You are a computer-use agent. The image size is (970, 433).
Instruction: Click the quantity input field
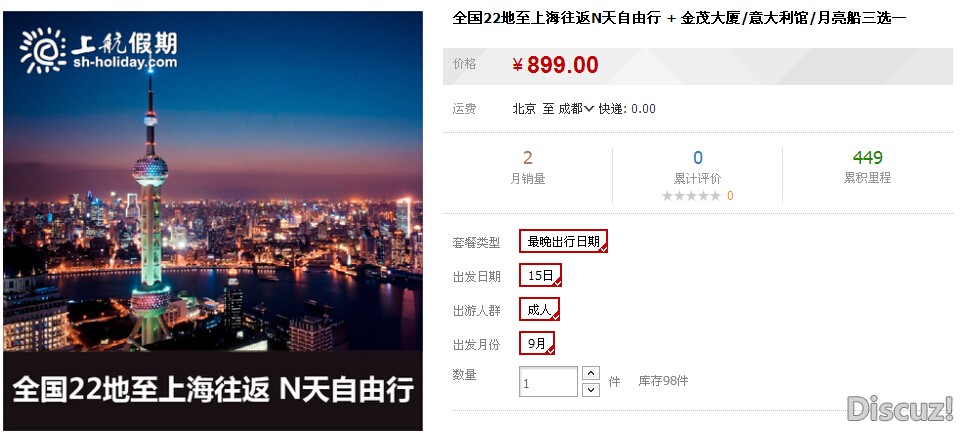tap(548, 382)
